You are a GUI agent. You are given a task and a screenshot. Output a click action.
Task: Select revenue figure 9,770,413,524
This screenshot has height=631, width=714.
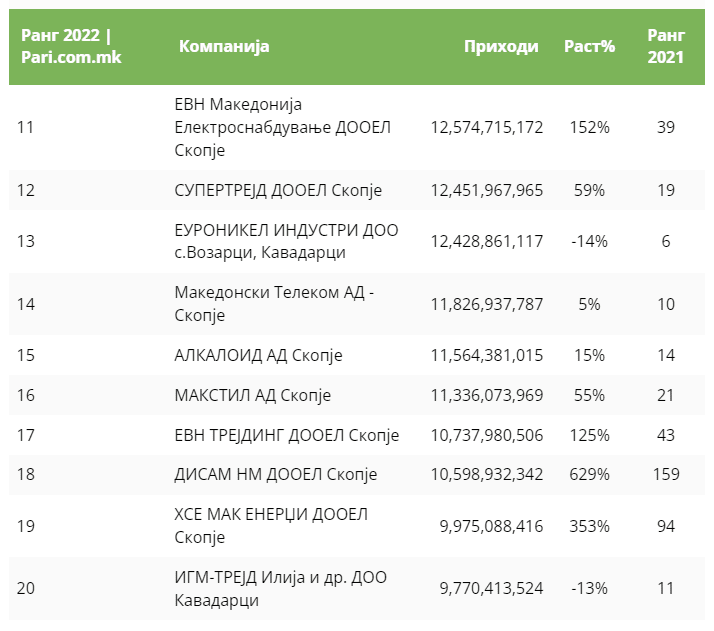(491, 588)
